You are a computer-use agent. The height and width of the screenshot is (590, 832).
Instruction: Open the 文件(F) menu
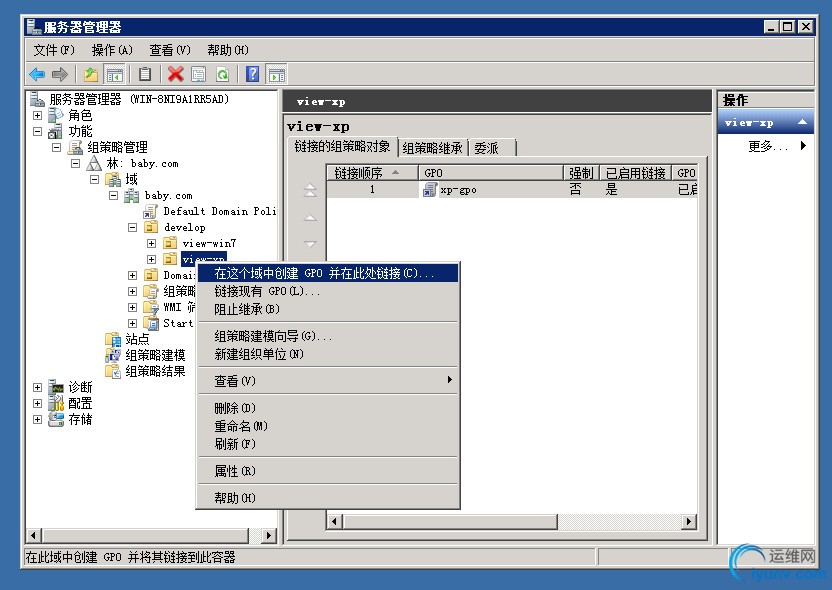54,50
